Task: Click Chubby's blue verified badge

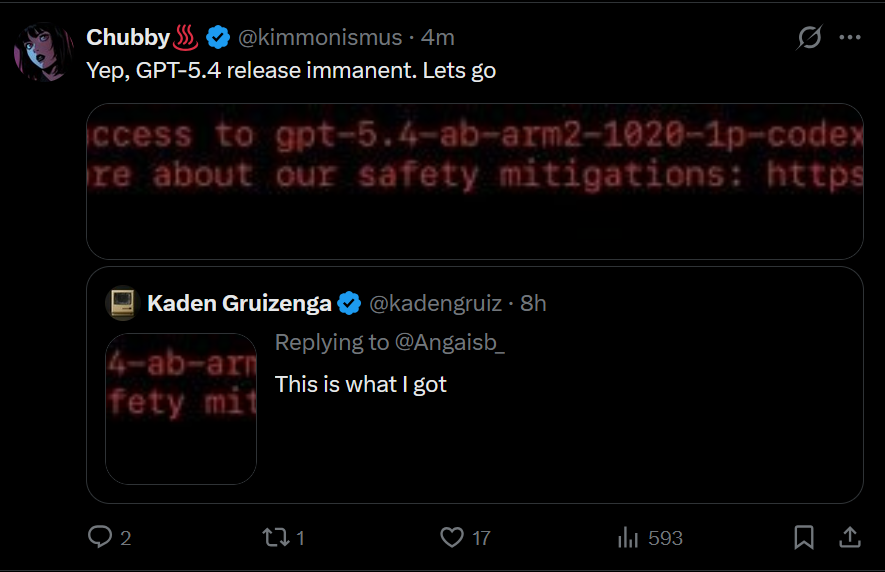Action: coord(218,38)
